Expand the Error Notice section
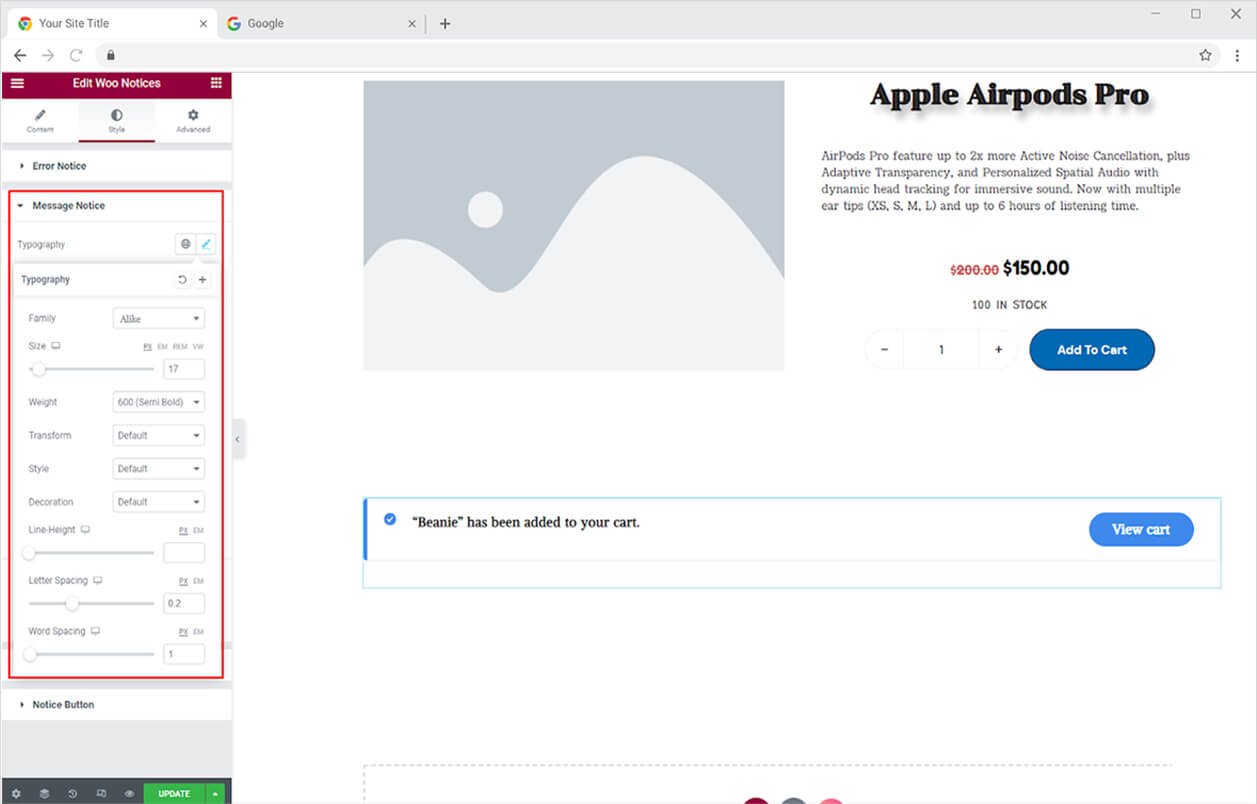This screenshot has width=1257, height=804. pos(59,166)
